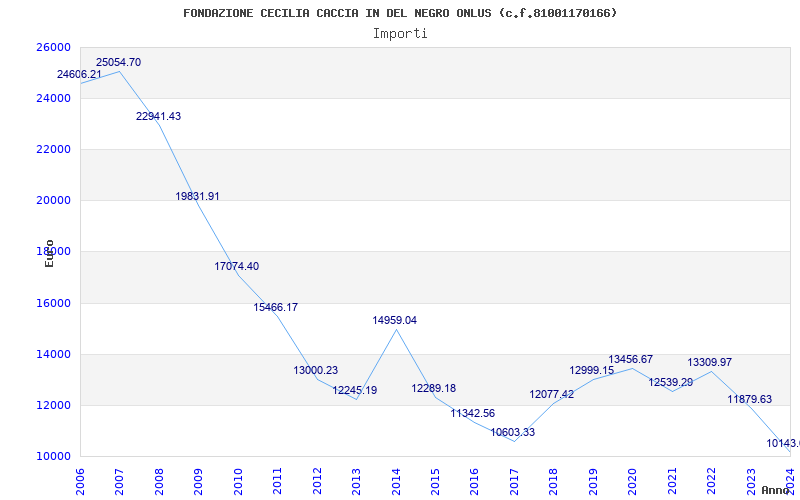Select data label 24606.21
This screenshot has height=500, width=800.
79,74
